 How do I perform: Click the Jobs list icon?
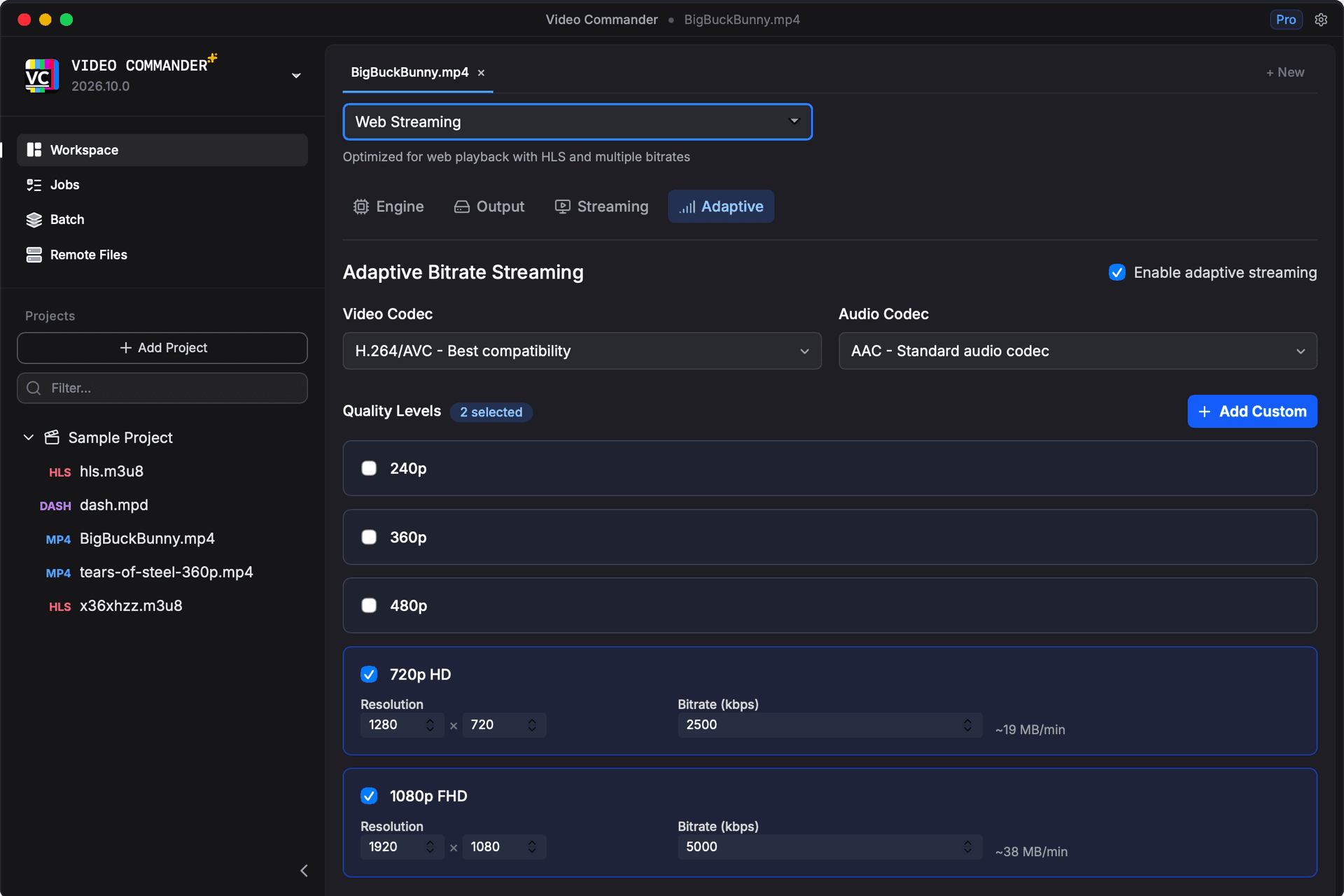pyautogui.click(x=34, y=185)
